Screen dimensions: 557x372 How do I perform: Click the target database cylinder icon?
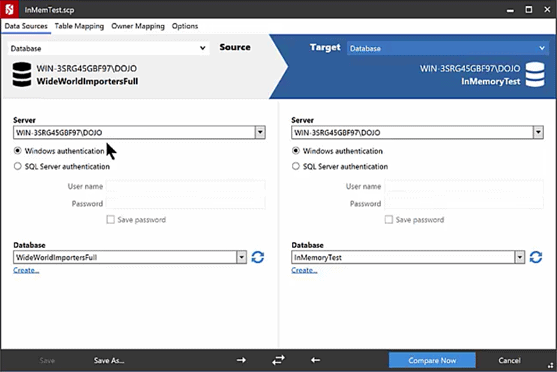click(x=535, y=74)
